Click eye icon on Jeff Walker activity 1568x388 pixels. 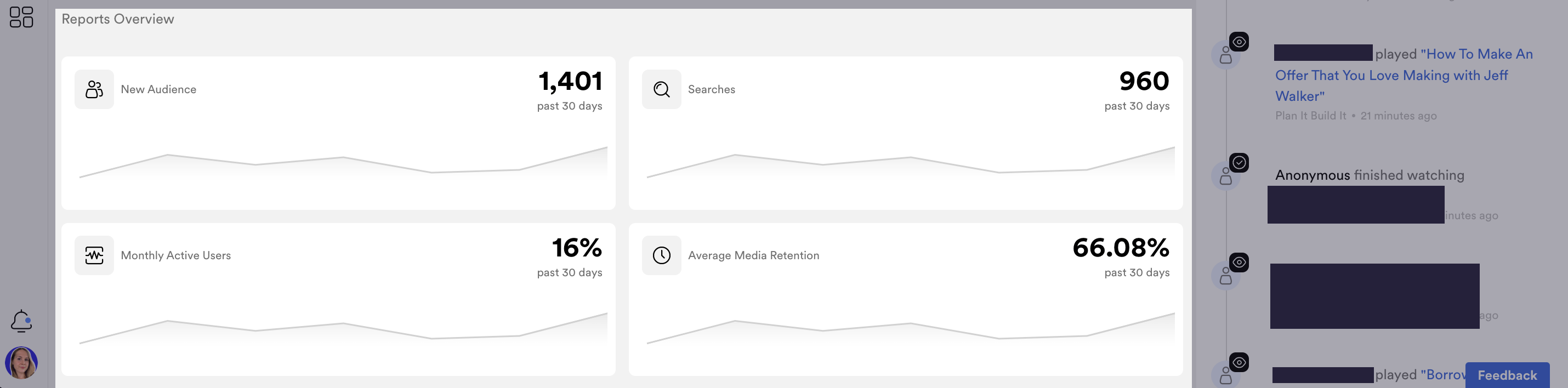pyautogui.click(x=1239, y=42)
